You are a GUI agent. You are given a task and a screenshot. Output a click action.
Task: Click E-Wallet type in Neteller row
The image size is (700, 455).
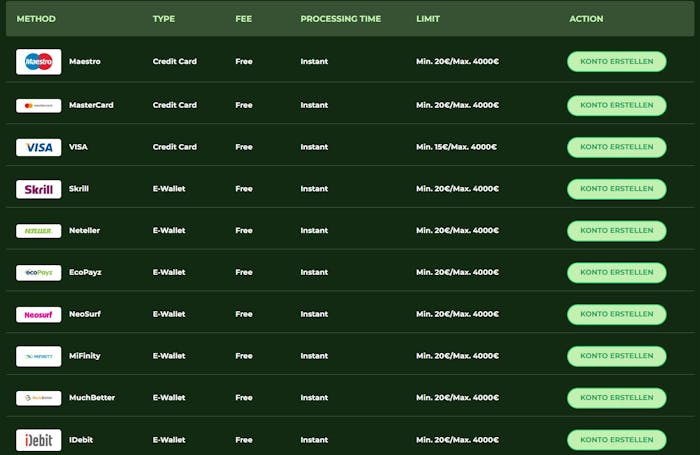click(x=169, y=231)
